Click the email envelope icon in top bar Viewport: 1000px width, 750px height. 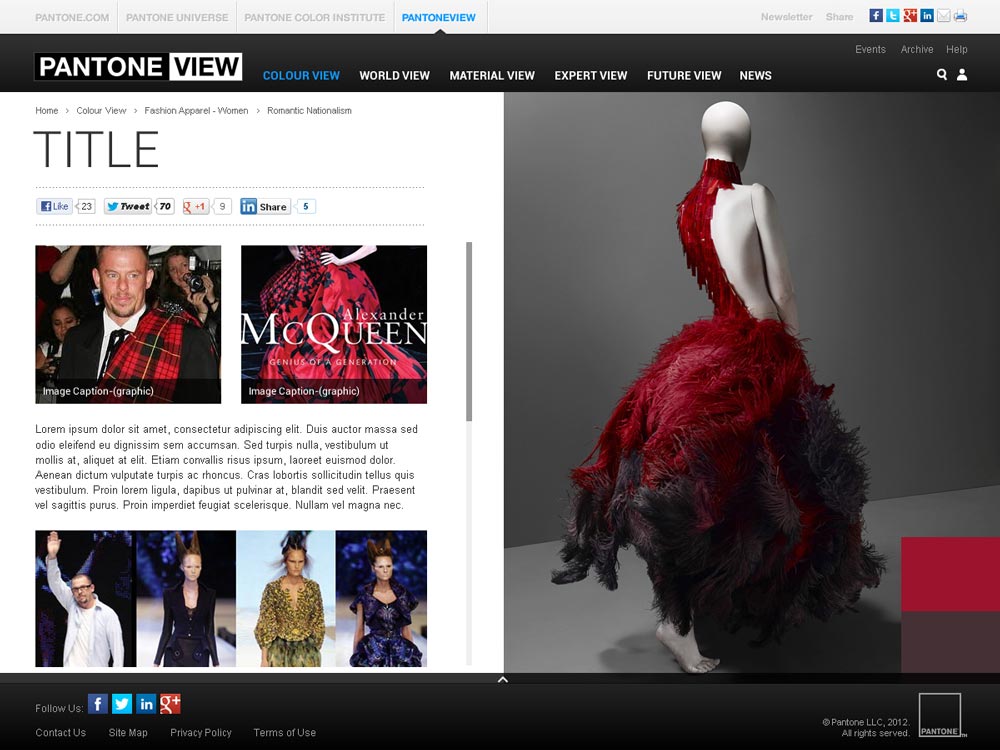(x=944, y=16)
